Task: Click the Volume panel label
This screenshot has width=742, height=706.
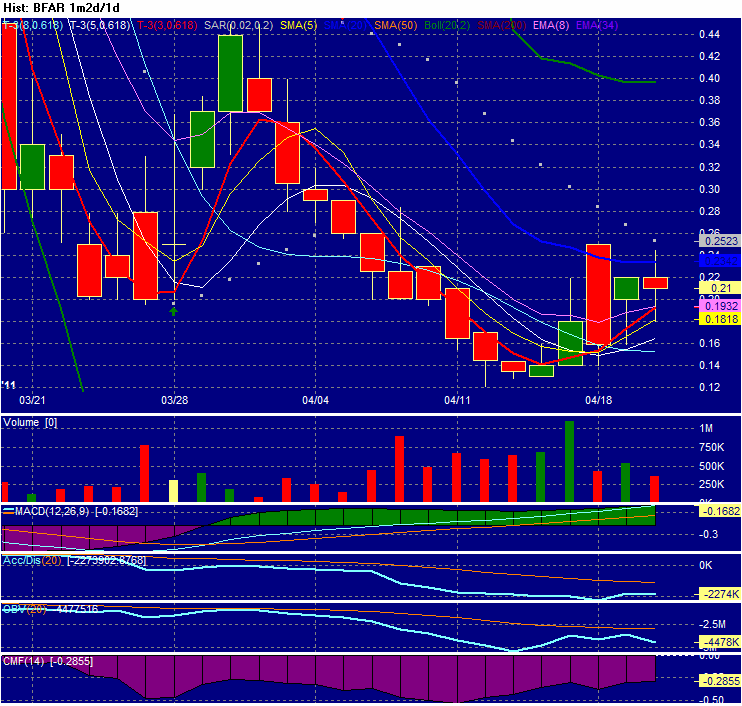Action: coord(30,423)
